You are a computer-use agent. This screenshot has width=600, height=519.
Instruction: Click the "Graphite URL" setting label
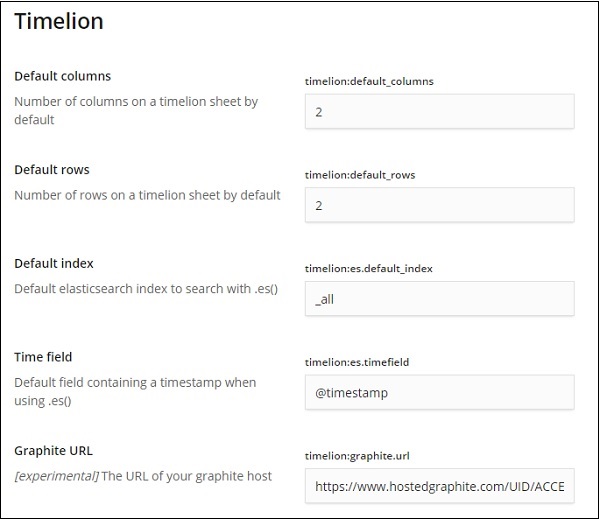[53, 450]
